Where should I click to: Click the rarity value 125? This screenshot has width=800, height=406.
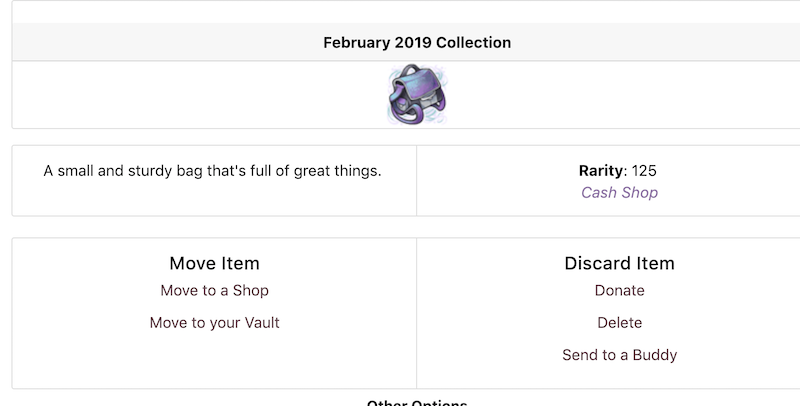click(644, 171)
